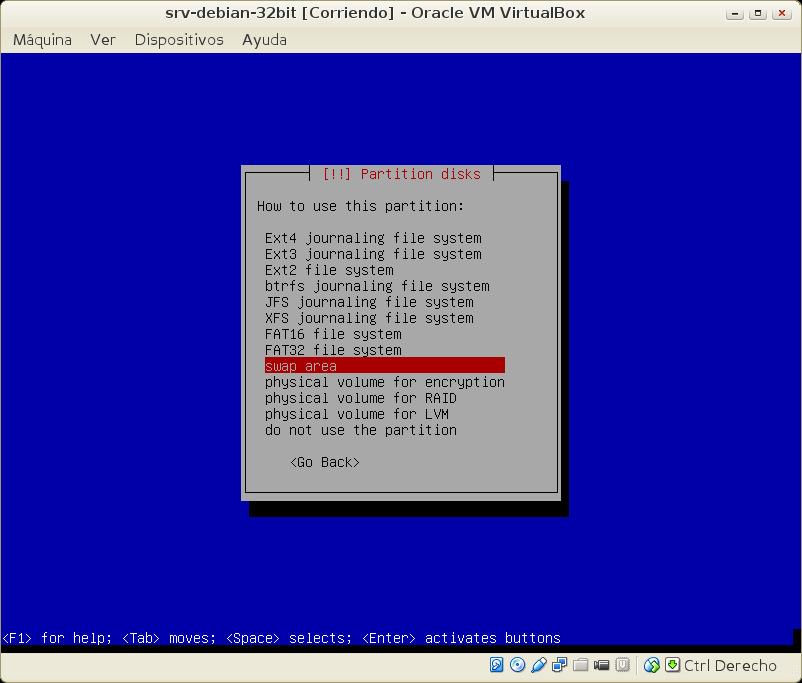The width and height of the screenshot is (802, 683).
Task: Click the optical disc (CD) status icon
Action: pos(517,665)
